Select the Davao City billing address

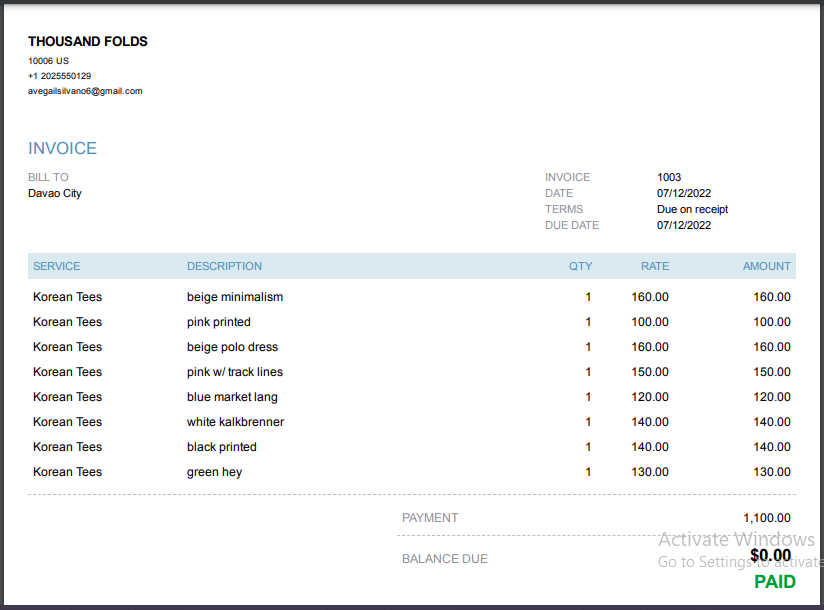55,193
